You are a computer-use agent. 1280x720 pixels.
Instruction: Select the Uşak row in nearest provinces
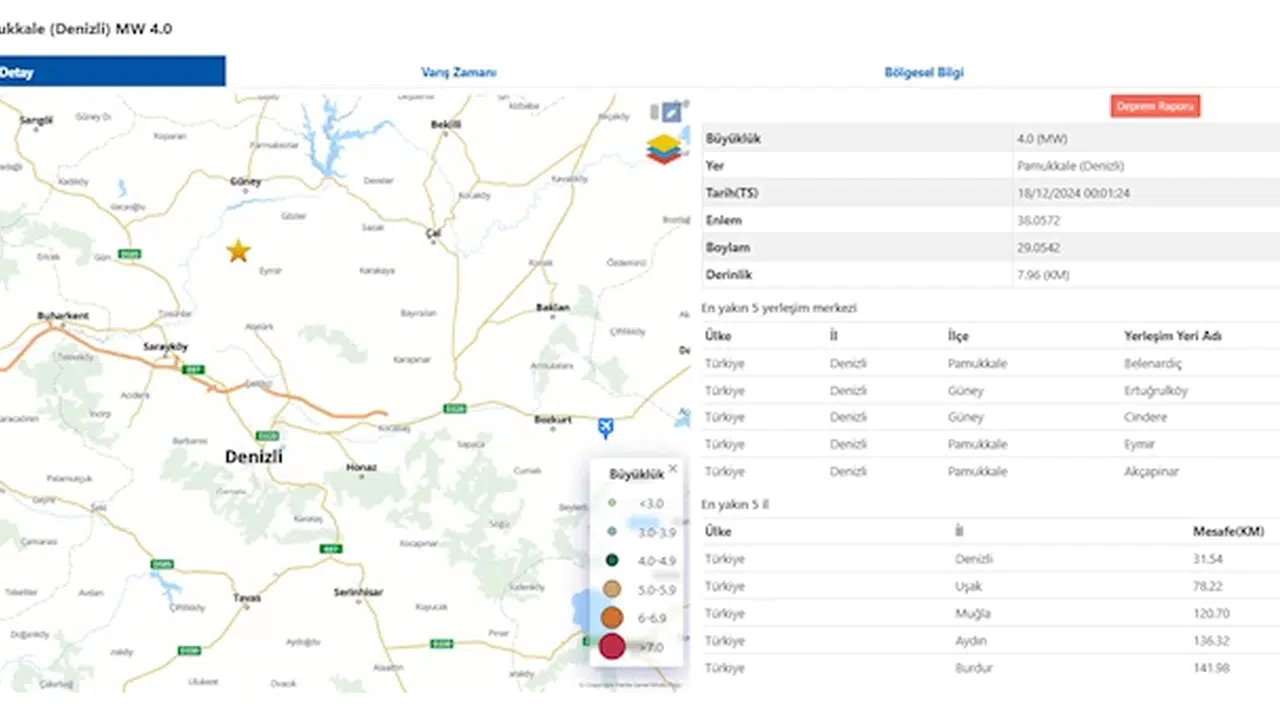tap(990, 586)
